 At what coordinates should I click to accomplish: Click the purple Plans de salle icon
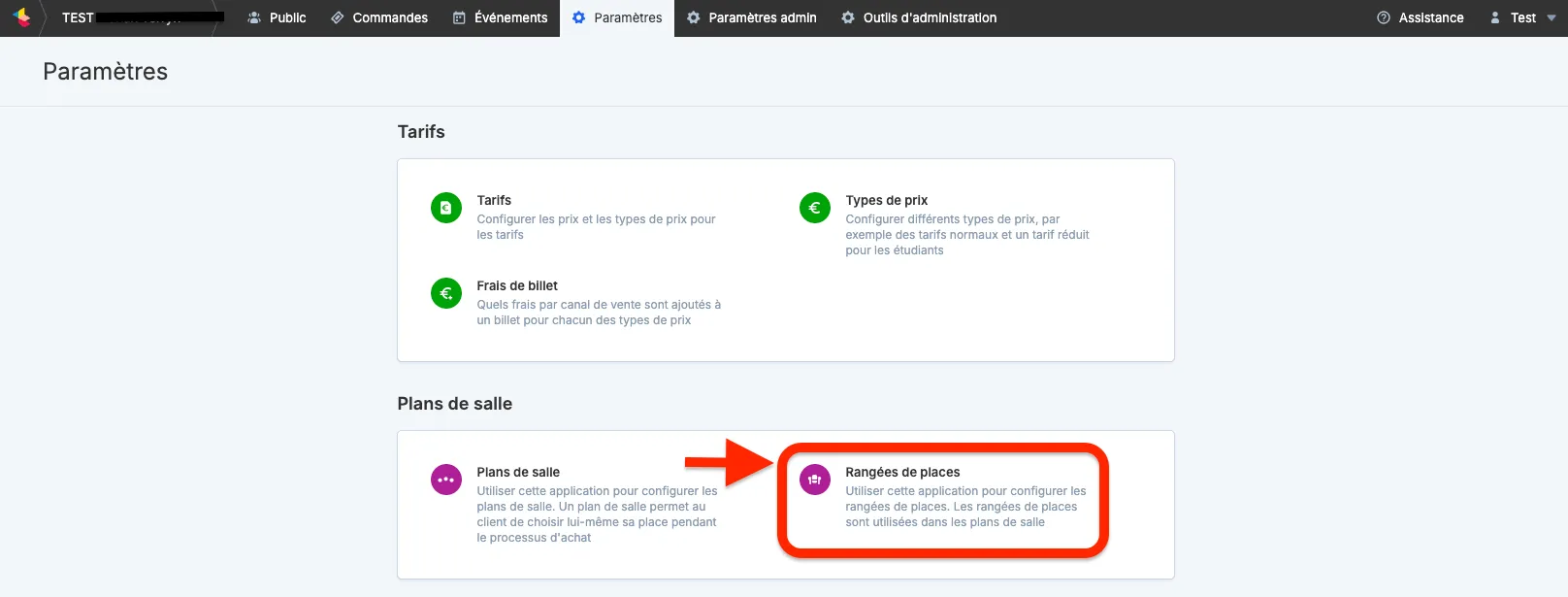click(x=446, y=480)
